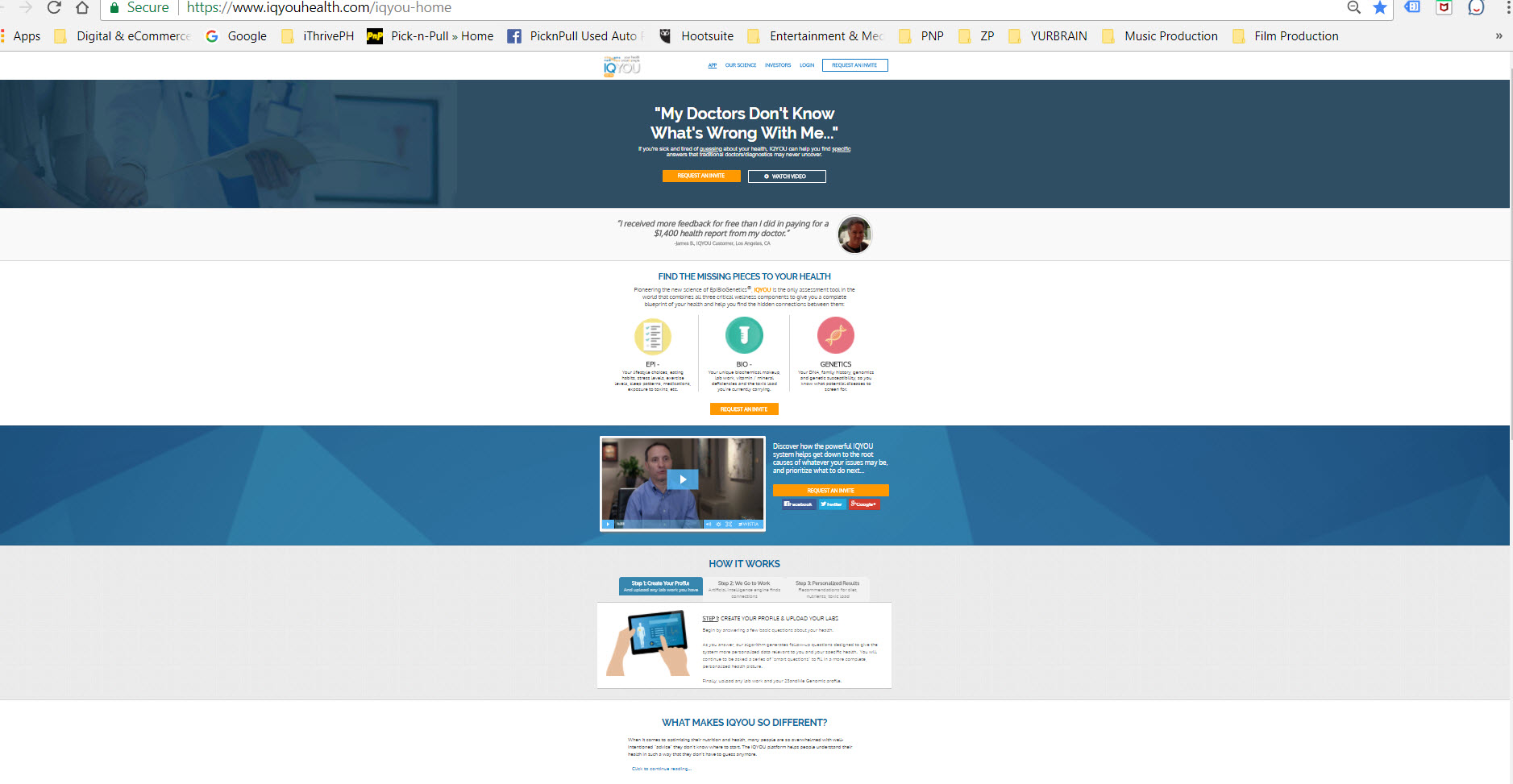This screenshot has height=784, width=1513.
Task: Click the browser home icon
Action: click(x=82, y=8)
